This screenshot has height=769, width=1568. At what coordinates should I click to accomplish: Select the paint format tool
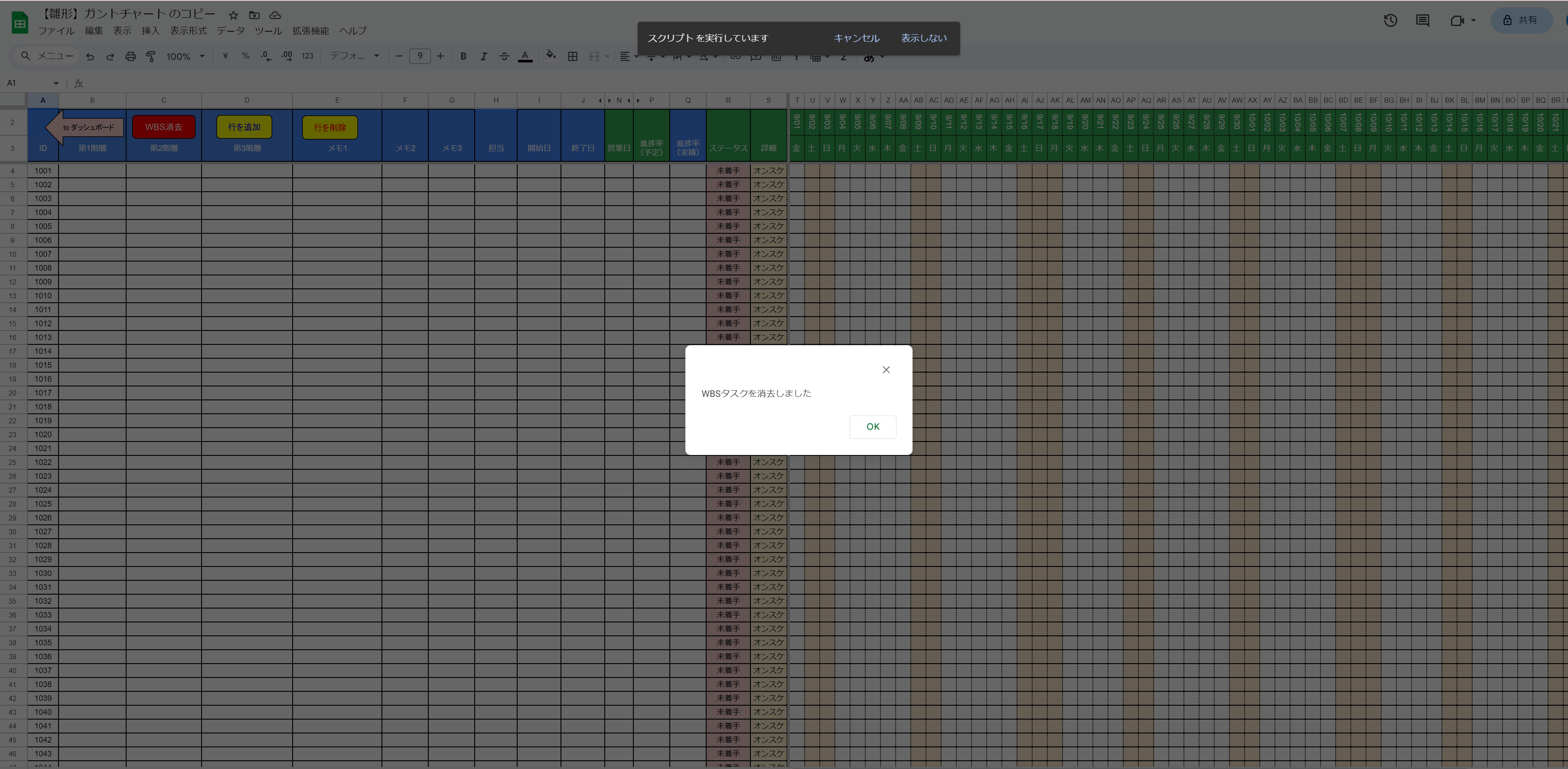[151, 56]
